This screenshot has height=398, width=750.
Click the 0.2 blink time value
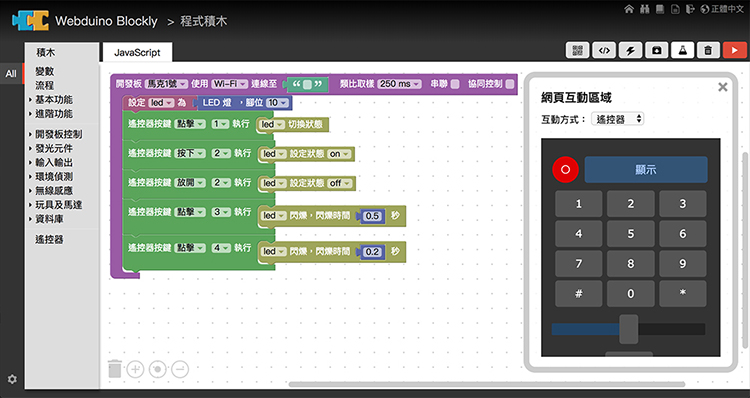[x=372, y=252]
